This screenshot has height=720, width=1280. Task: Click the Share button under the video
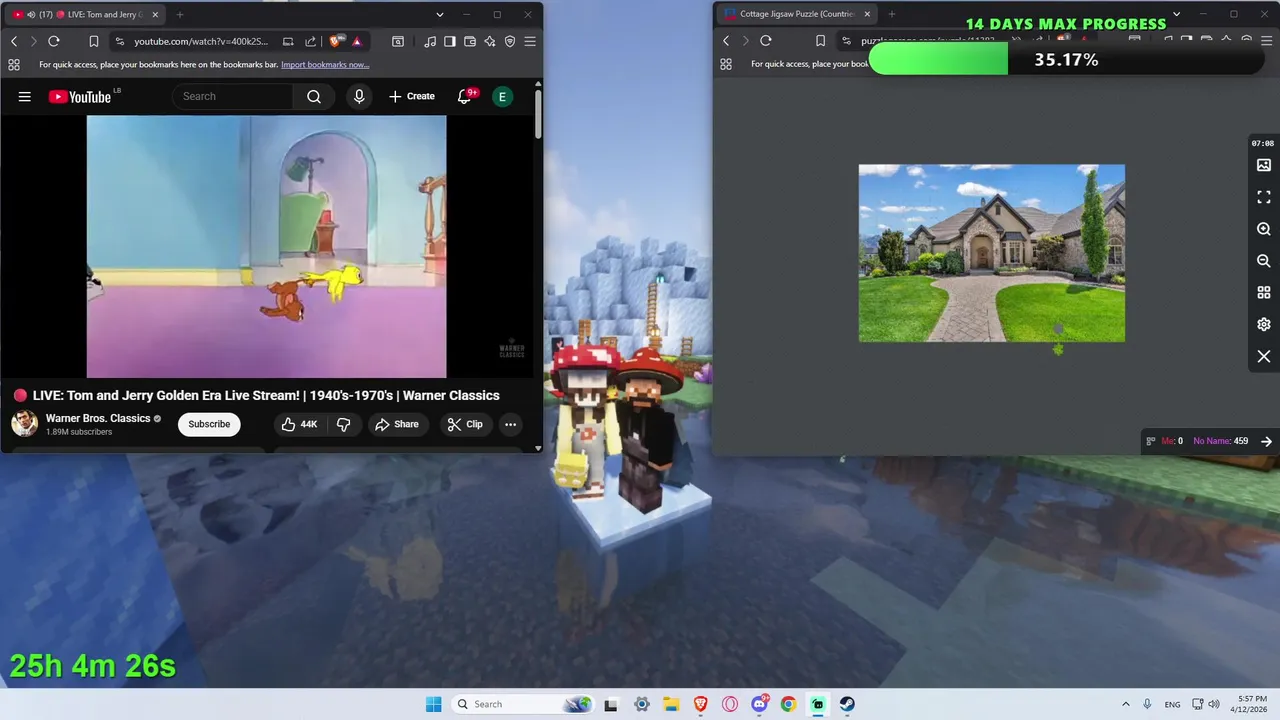397,424
